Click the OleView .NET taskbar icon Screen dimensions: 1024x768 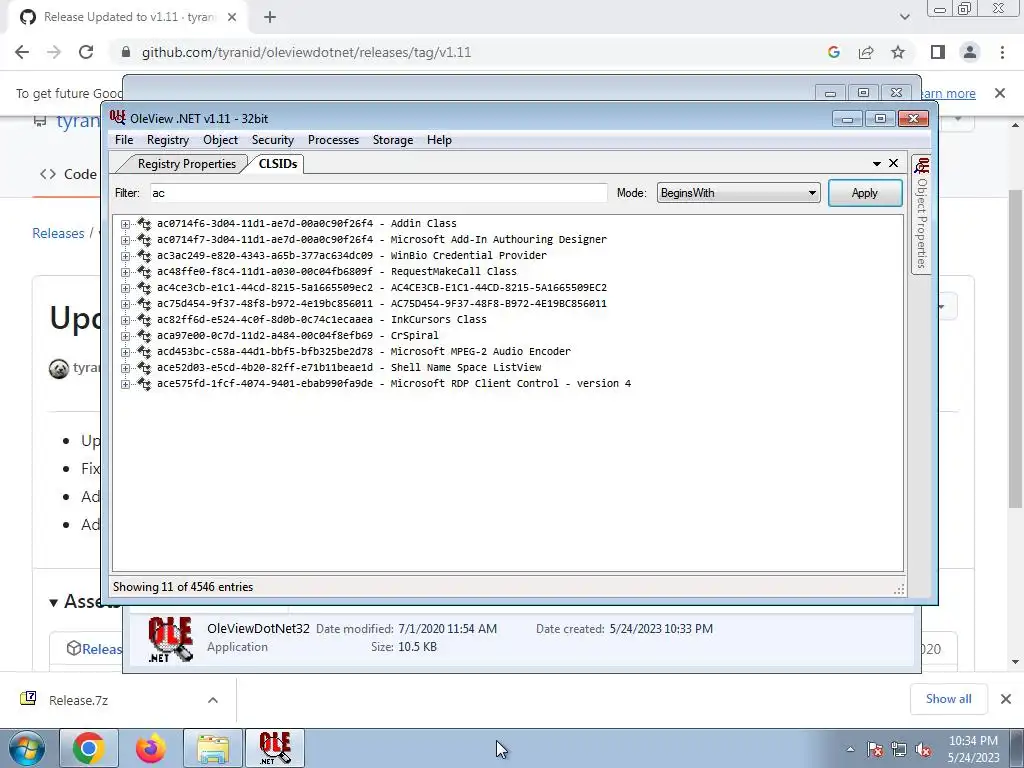pyautogui.click(x=275, y=748)
